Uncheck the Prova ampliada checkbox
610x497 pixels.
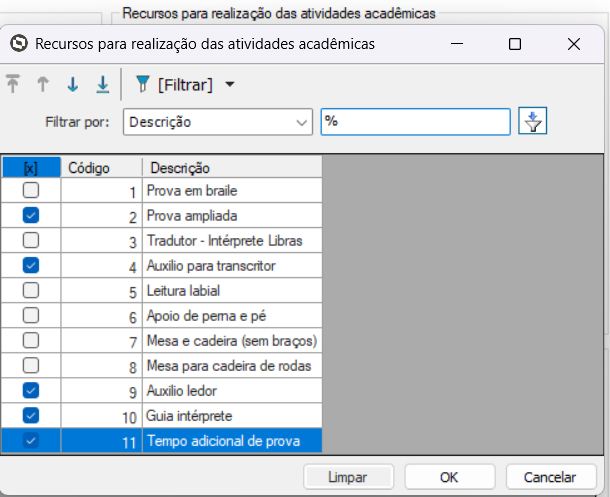pos(31,215)
